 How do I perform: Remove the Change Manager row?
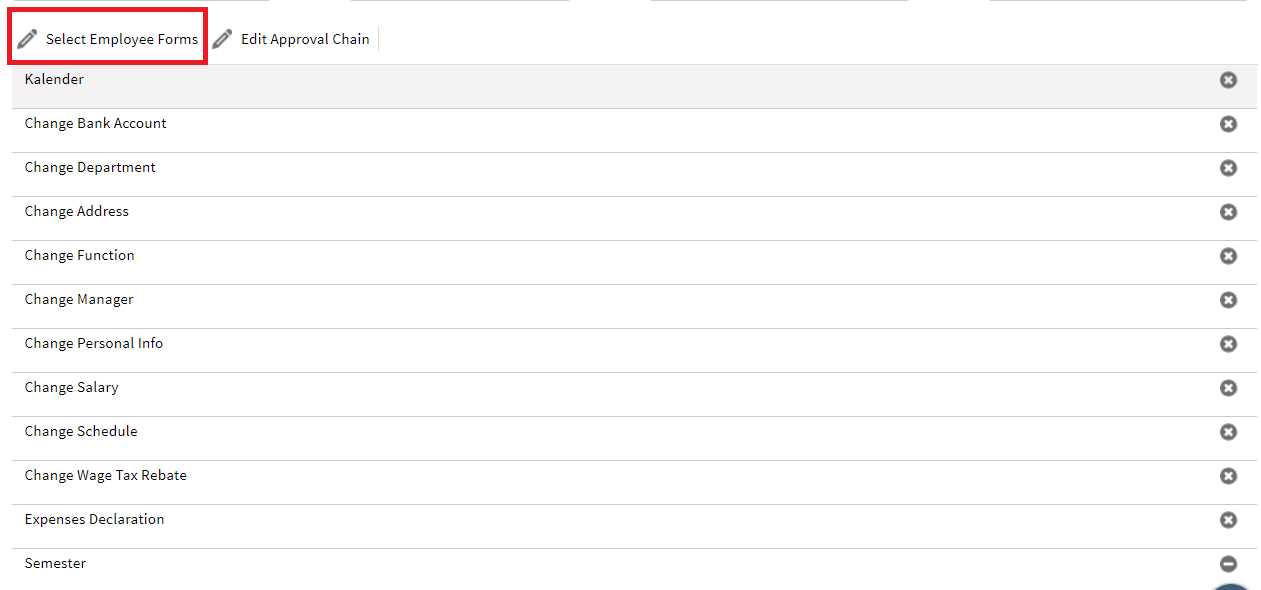pos(1228,300)
